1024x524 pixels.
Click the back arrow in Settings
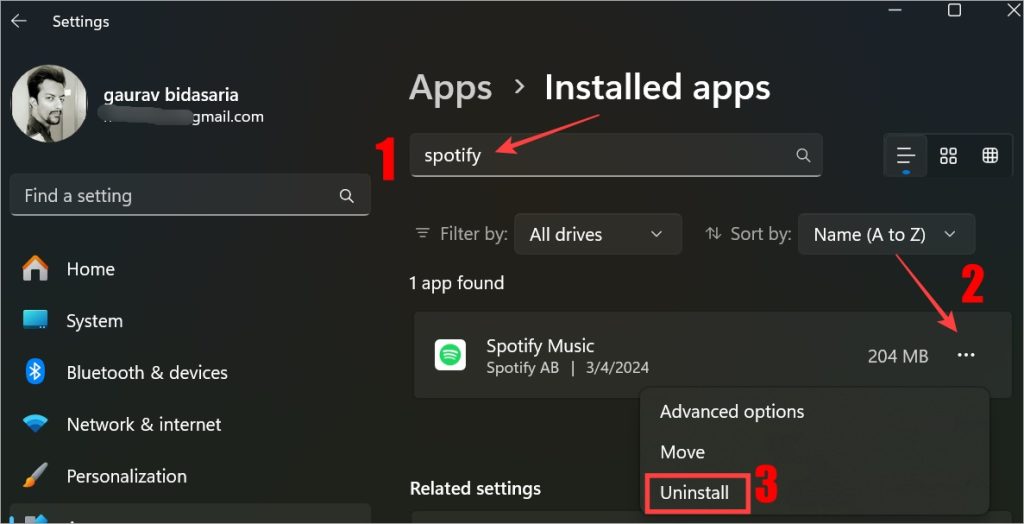[18, 21]
